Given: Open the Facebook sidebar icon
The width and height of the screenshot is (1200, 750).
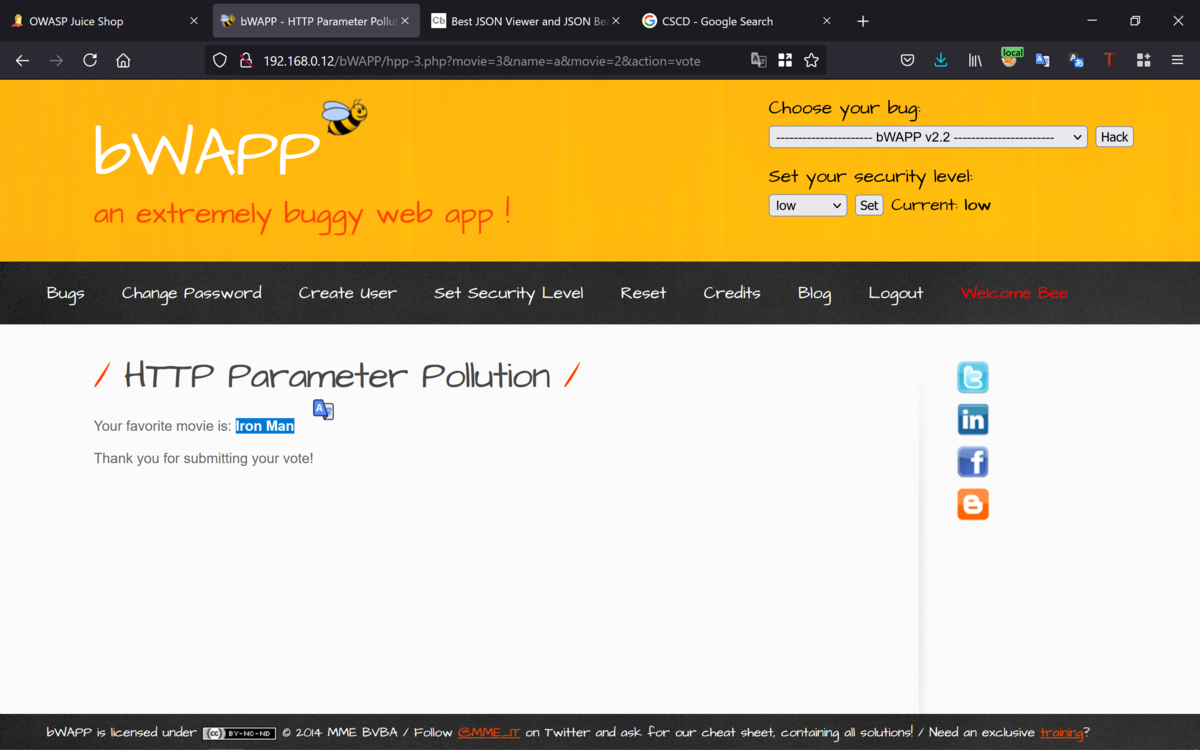Looking at the screenshot, I should tap(973, 462).
